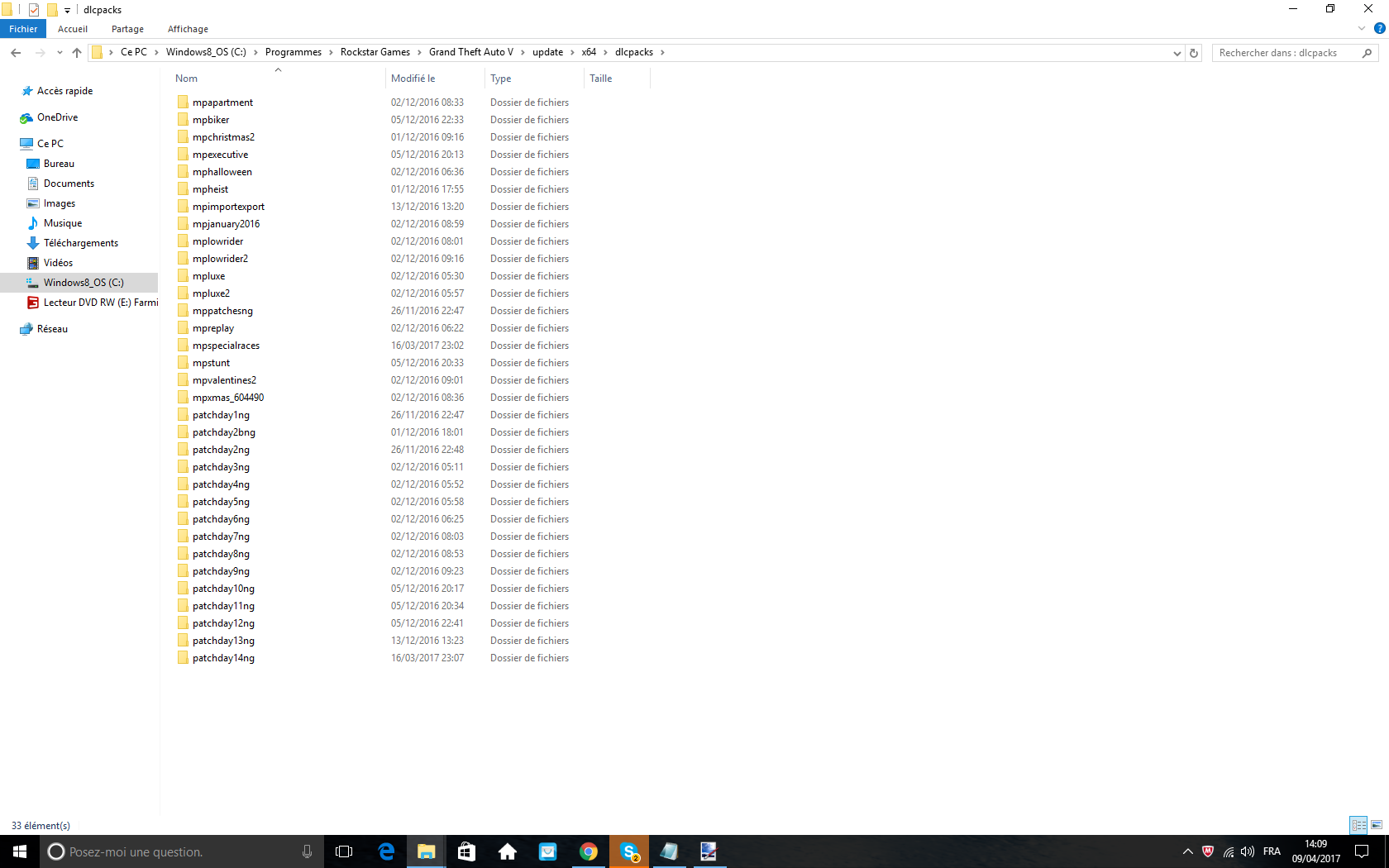Viewport: 1389px width, 868px height.
Task: Click the search magnifier icon
Action: click(1368, 53)
